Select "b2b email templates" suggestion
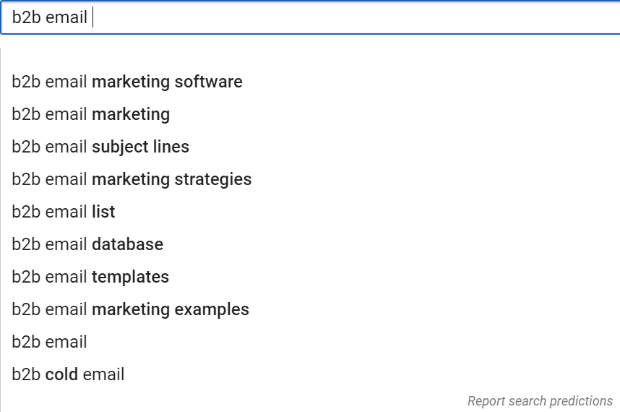This screenshot has width=620, height=412. [x=90, y=277]
